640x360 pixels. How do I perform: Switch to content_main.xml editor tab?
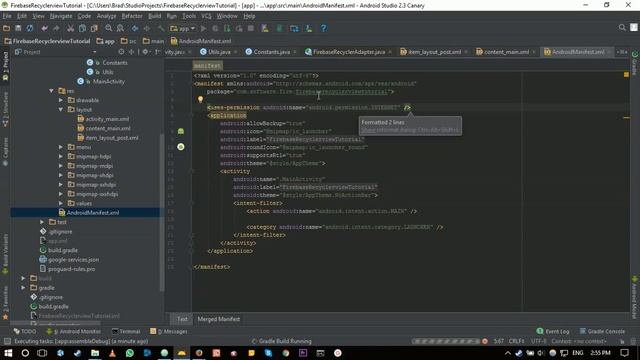(506, 52)
